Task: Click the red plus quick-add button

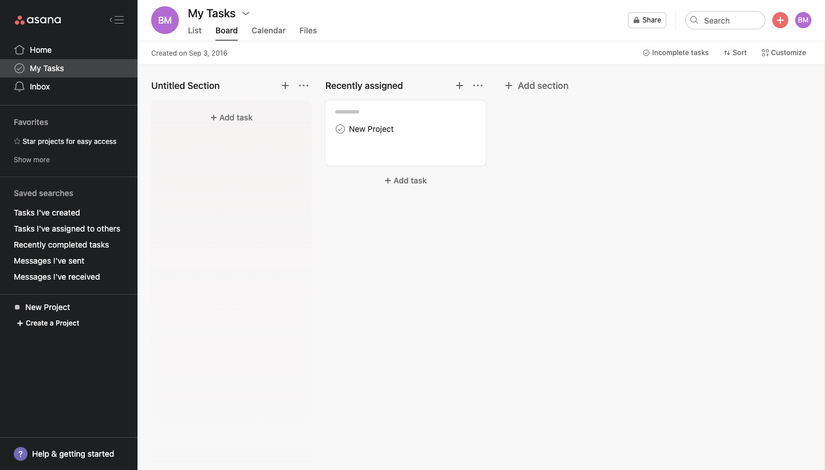Action: point(780,20)
